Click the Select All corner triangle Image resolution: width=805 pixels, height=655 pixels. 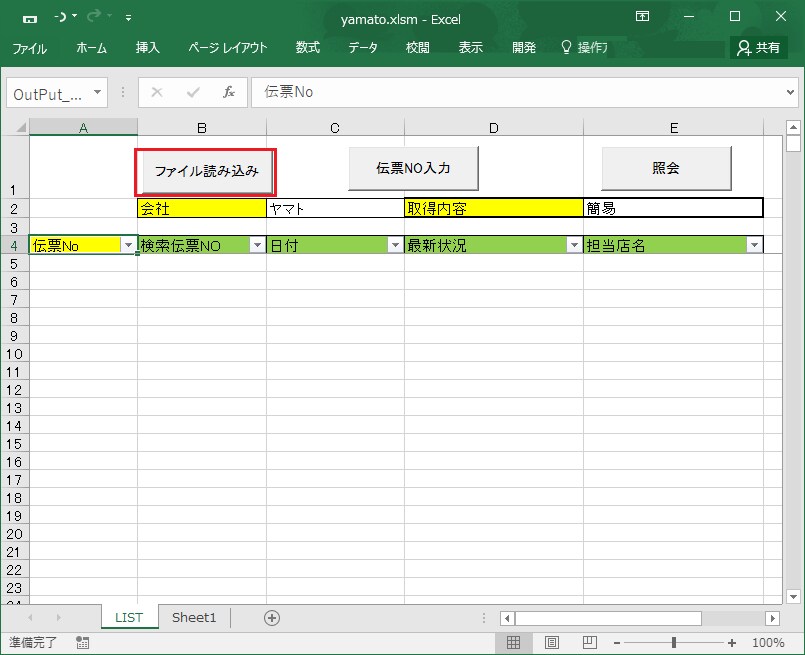pos(21,127)
